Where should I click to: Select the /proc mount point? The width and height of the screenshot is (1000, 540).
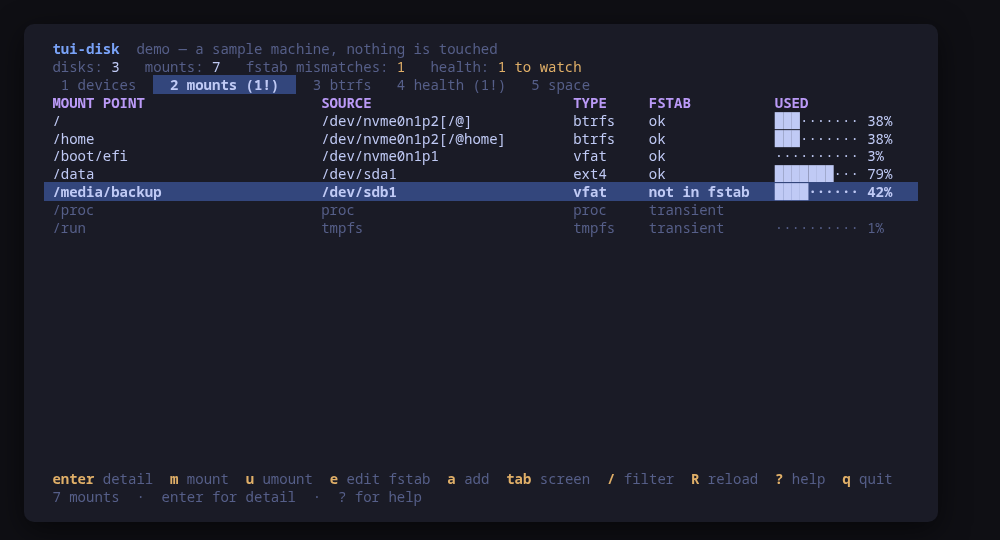(481, 210)
